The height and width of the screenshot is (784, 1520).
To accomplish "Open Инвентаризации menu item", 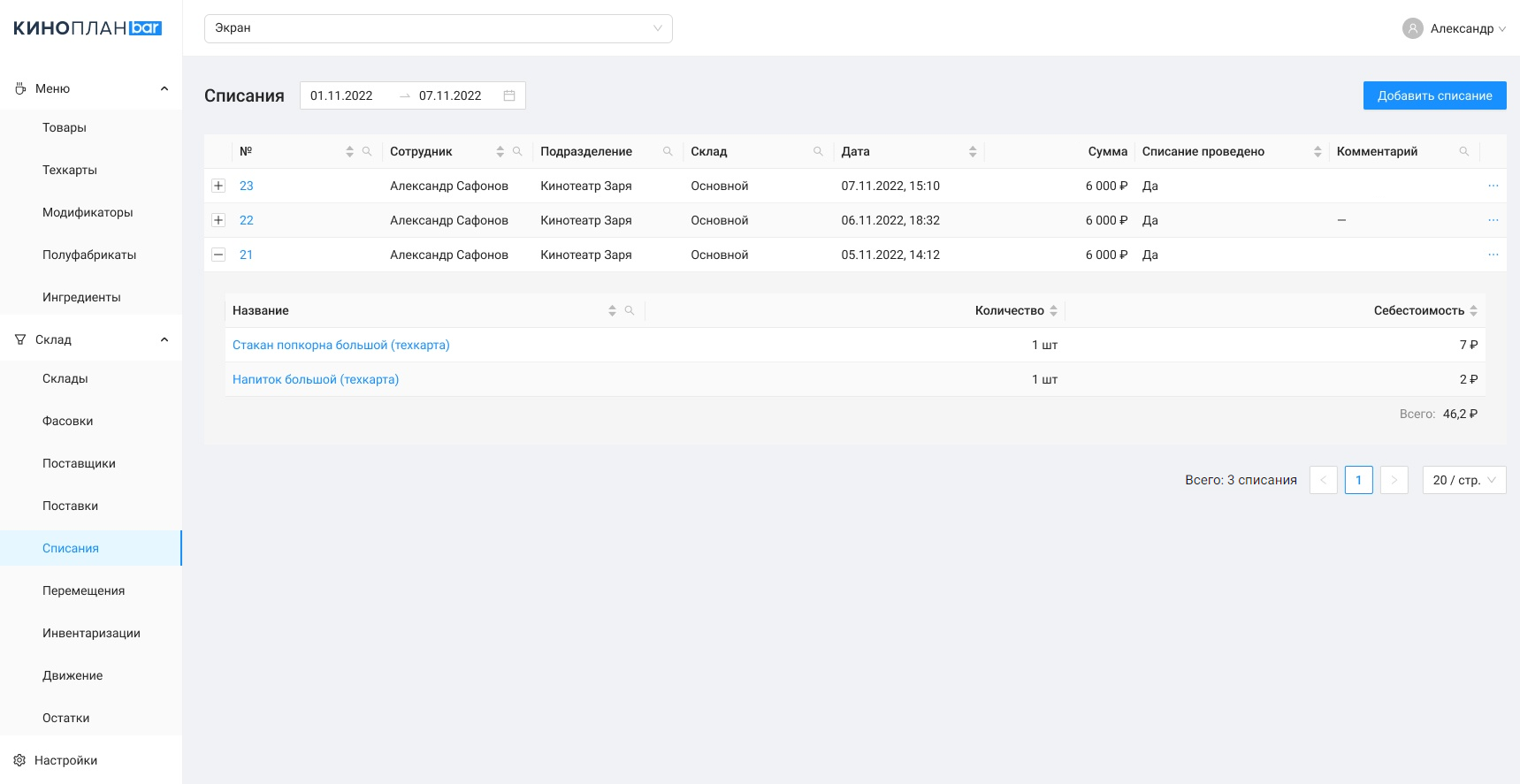I will click(x=91, y=633).
